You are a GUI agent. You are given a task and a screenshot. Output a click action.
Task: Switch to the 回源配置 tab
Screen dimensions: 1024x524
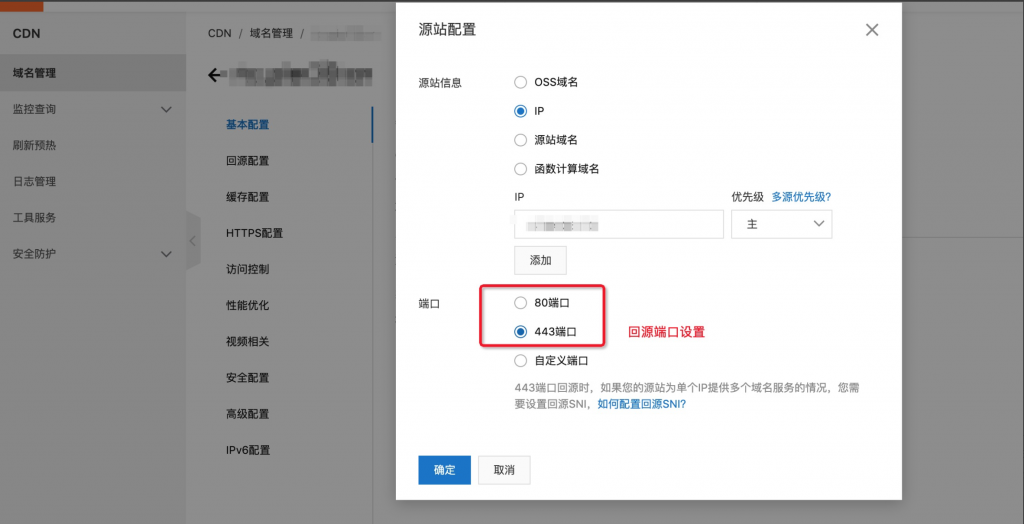248,161
